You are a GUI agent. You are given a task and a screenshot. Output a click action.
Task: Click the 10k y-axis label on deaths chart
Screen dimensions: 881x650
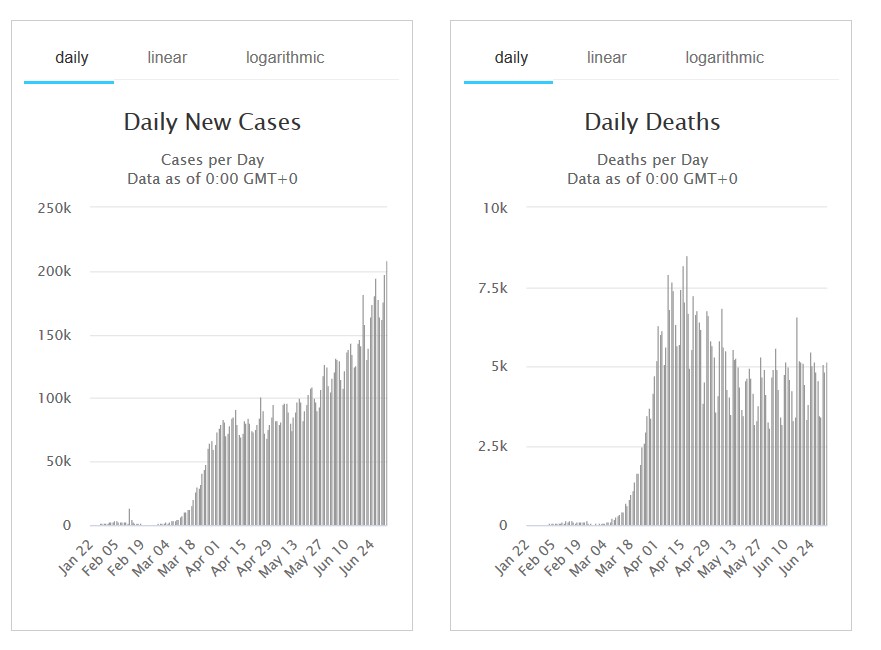click(496, 208)
